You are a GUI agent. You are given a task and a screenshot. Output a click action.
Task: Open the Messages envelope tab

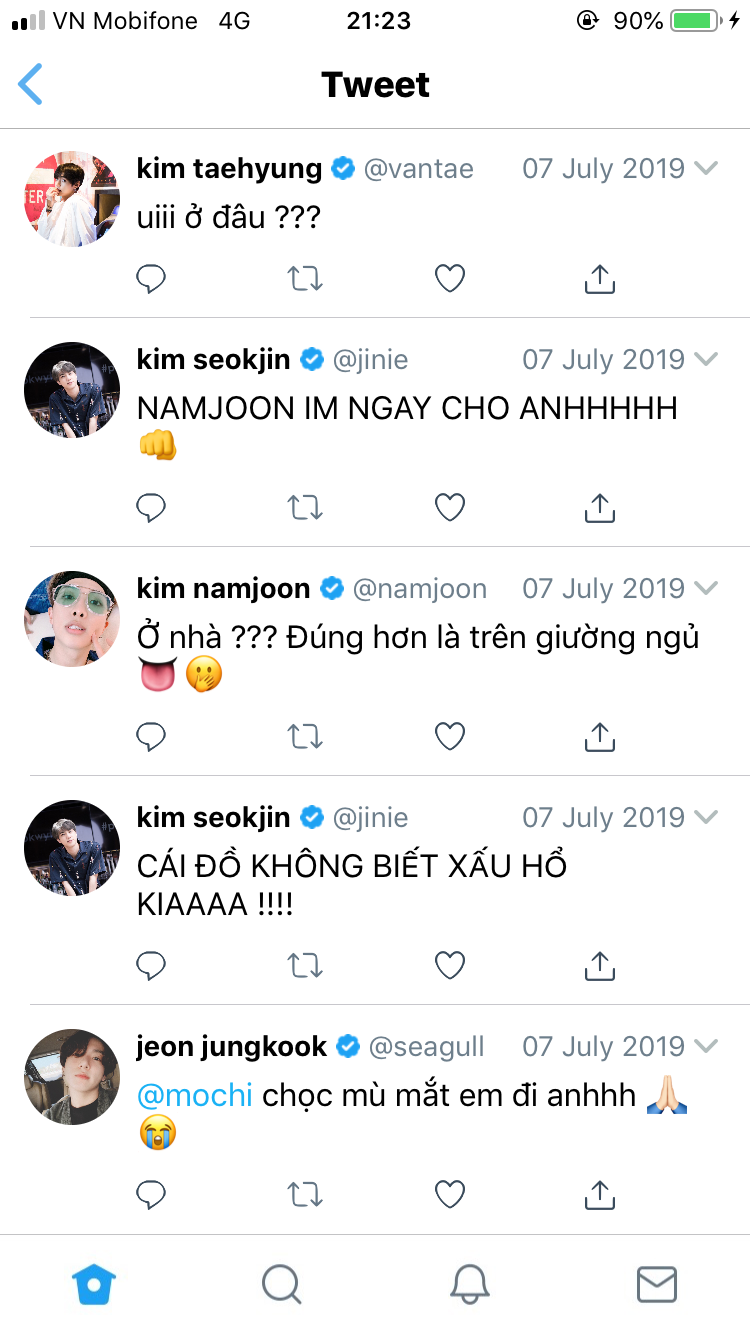(x=657, y=1284)
